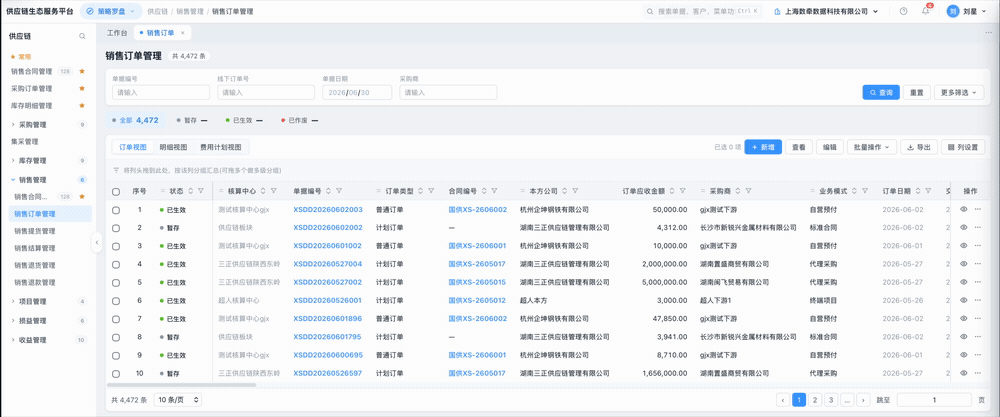
Task: Open the company selector 上海数牵数据科技有限公司
Action: pos(827,11)
